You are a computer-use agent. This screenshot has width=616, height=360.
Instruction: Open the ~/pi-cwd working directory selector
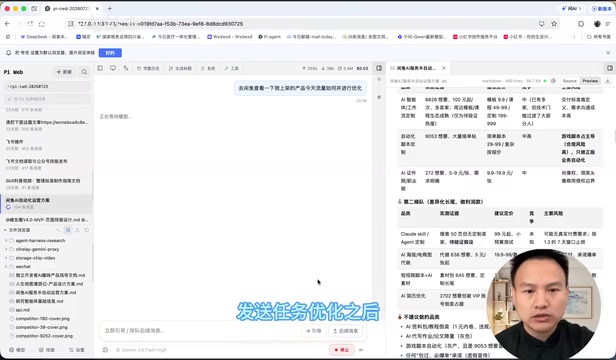click(x=47, y=86)
